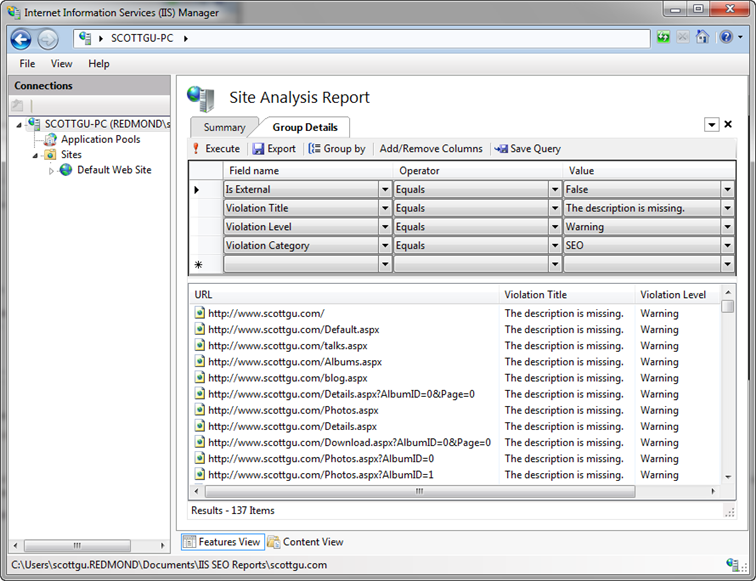This screenshot has height=581, width=756.
Task: Click the status bar network icon
Action: click(732, 564)
